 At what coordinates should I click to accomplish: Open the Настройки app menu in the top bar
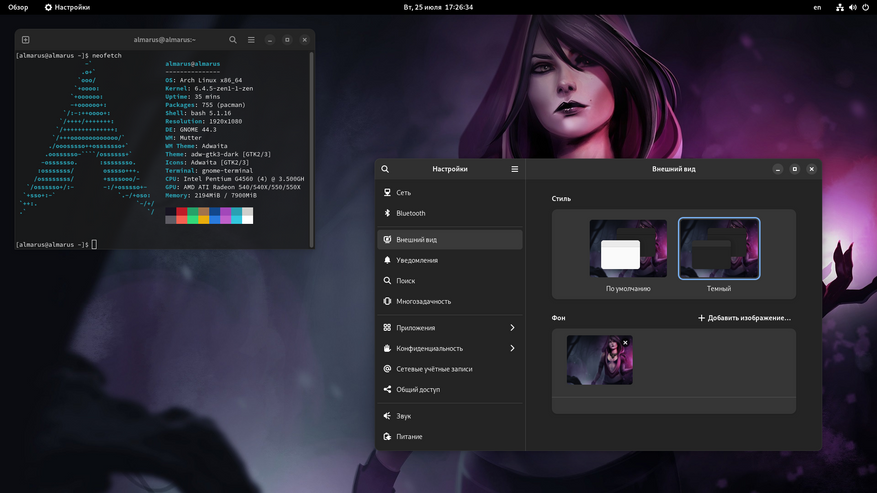tap(67, 7)
